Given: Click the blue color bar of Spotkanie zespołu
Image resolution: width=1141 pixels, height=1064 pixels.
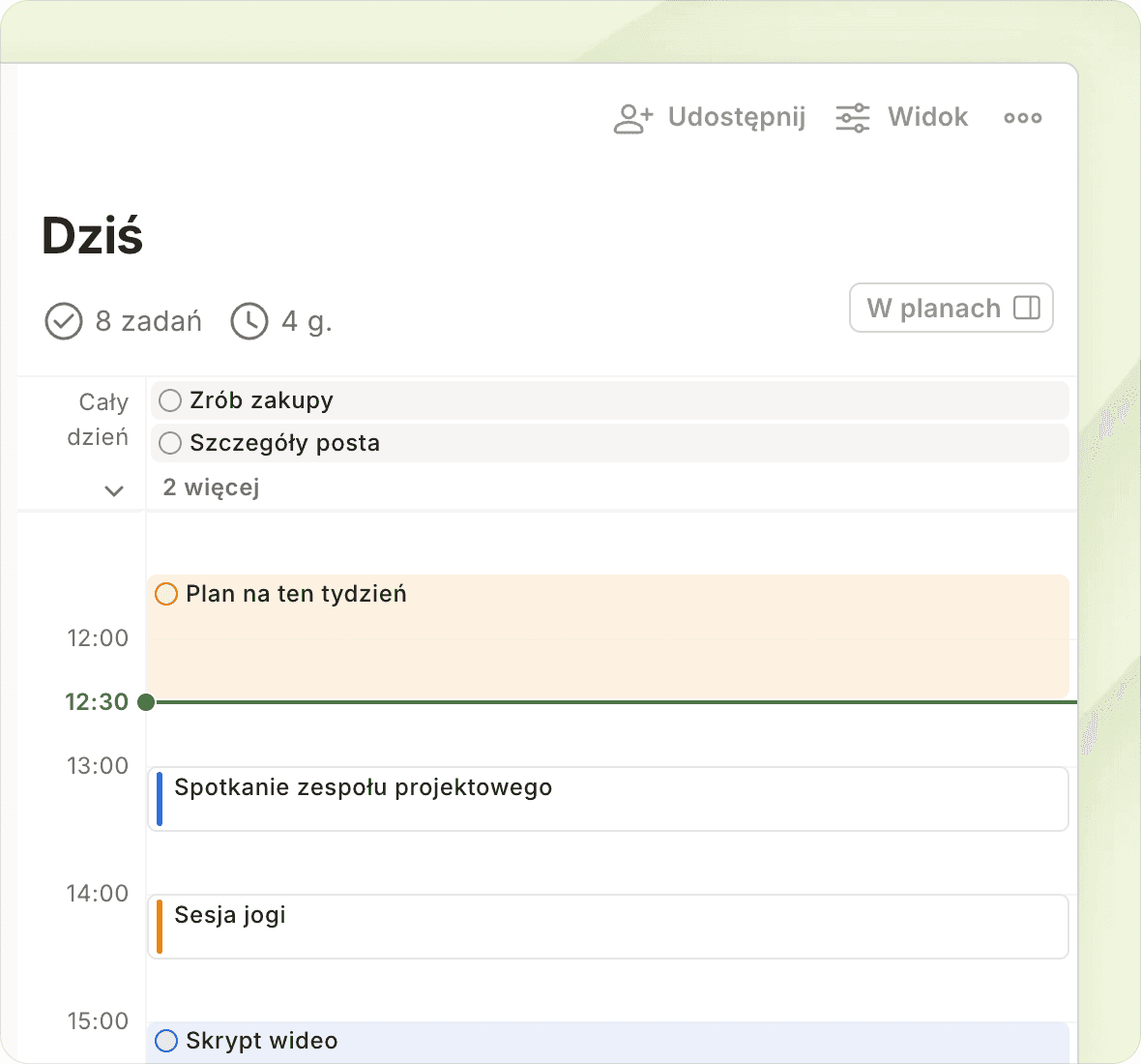Looking at the screenshot, I should point(160,799).
